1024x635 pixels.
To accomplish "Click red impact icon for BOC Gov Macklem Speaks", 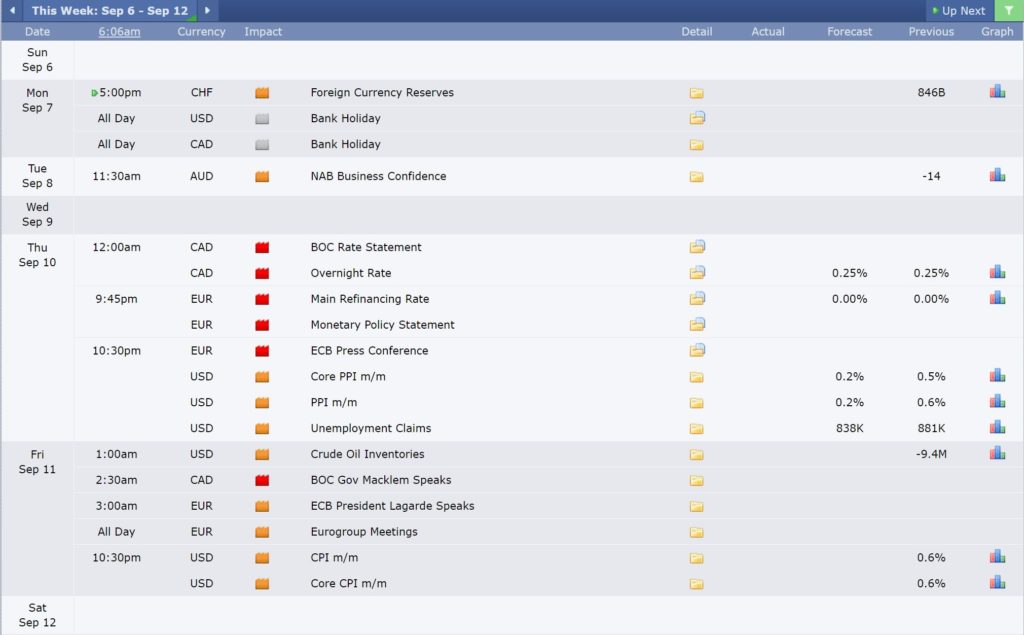I will (262, 480).
